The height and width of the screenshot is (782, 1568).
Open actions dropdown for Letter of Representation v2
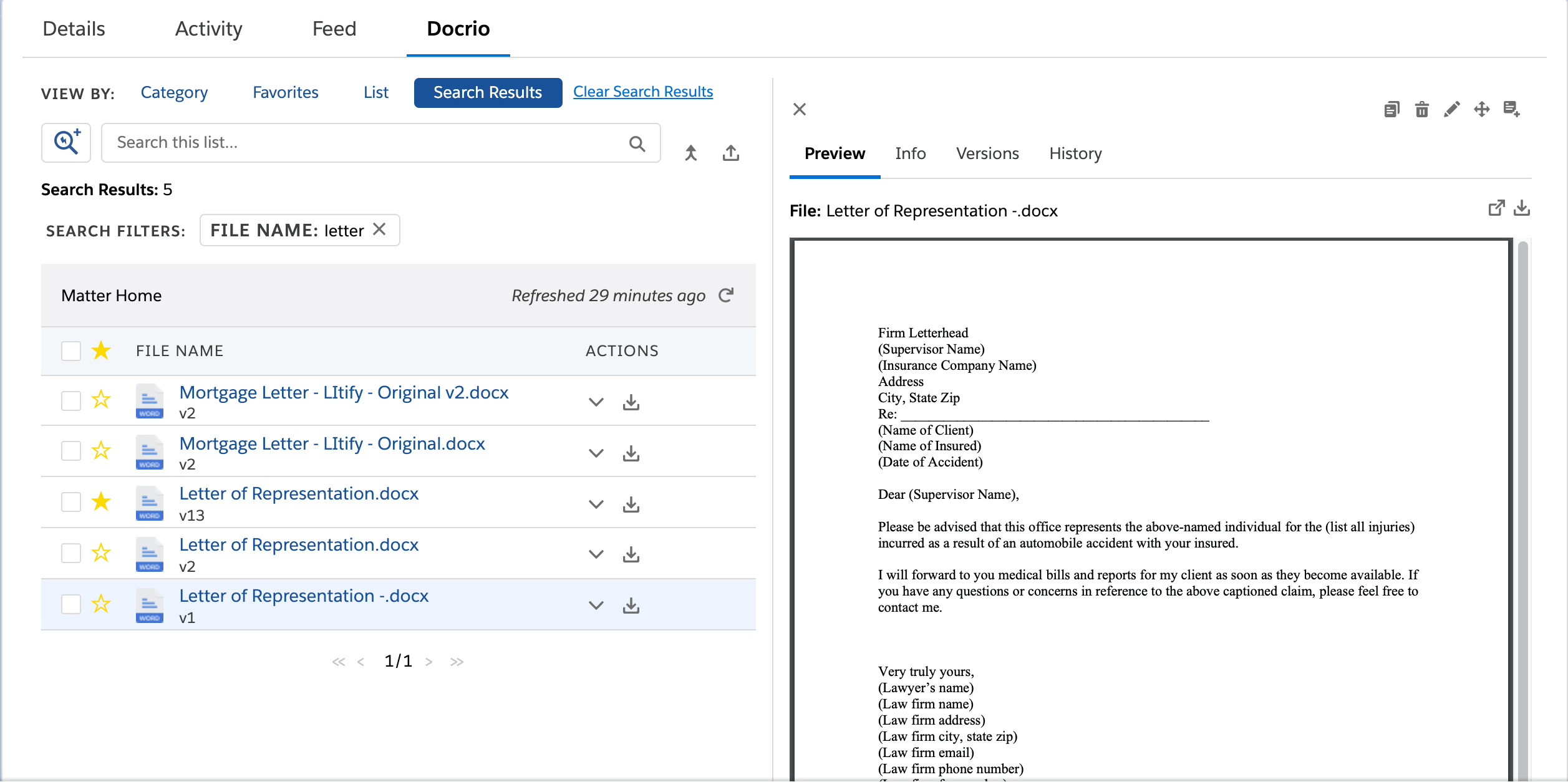[x=596, y=554]
